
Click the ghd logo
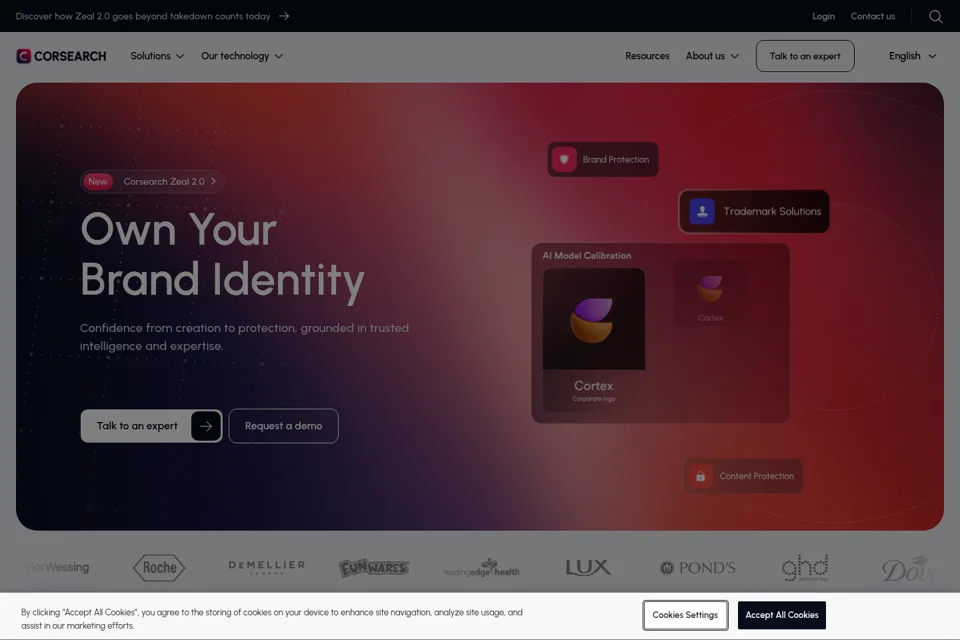coord(805,568)
